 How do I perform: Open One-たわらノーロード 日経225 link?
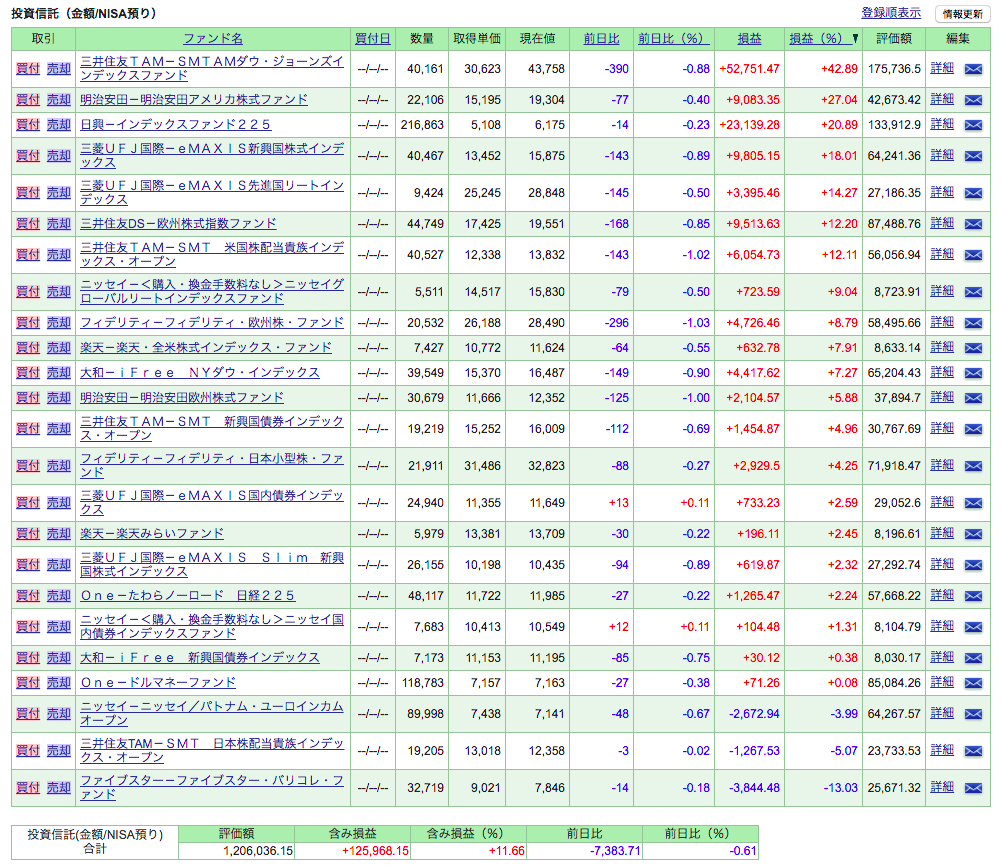(x=187, y=596)
